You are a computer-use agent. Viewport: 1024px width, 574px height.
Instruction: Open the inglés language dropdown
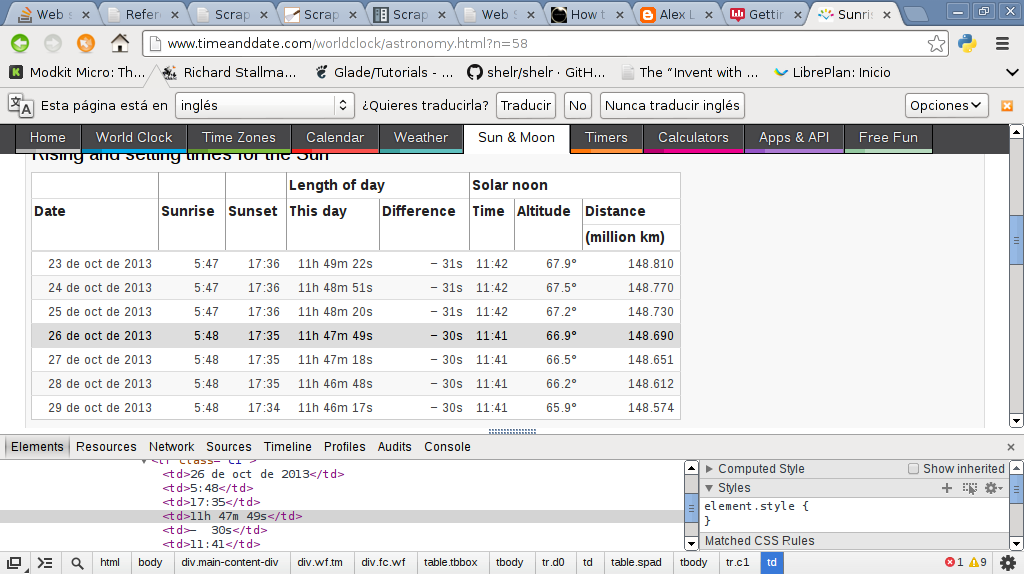point(265,105)
